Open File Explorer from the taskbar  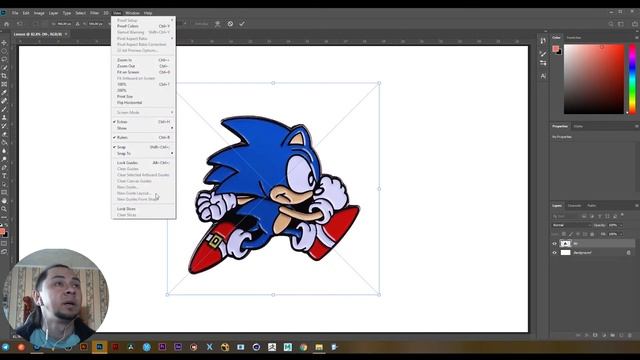pos(319,347)
